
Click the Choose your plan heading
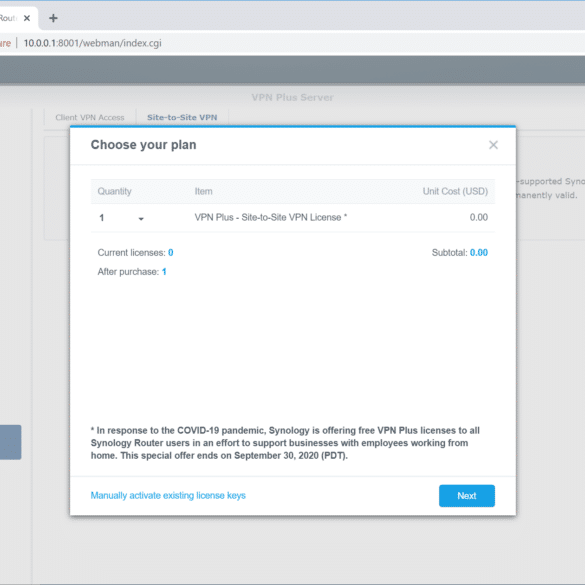coord(144,145)
